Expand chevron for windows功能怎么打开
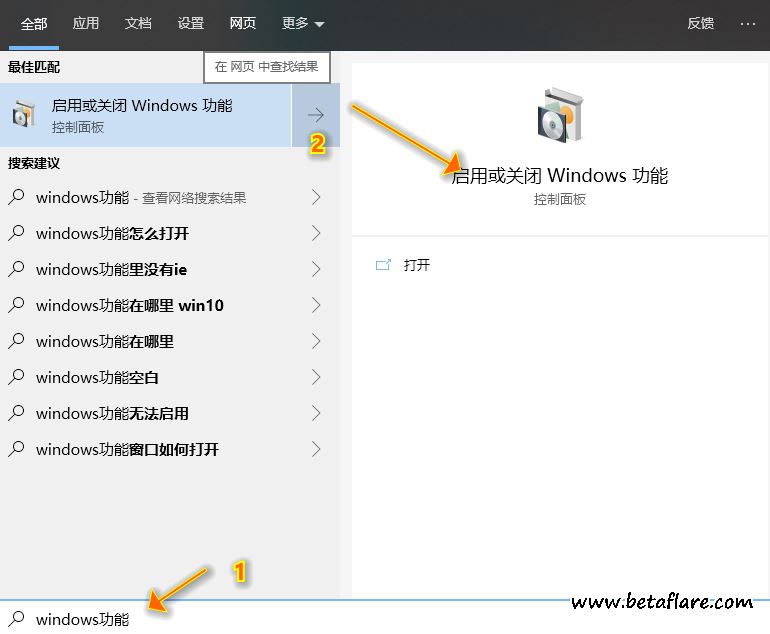Viewport: 770px width, 634px height. pyautogui.click(x=316, y=233)
